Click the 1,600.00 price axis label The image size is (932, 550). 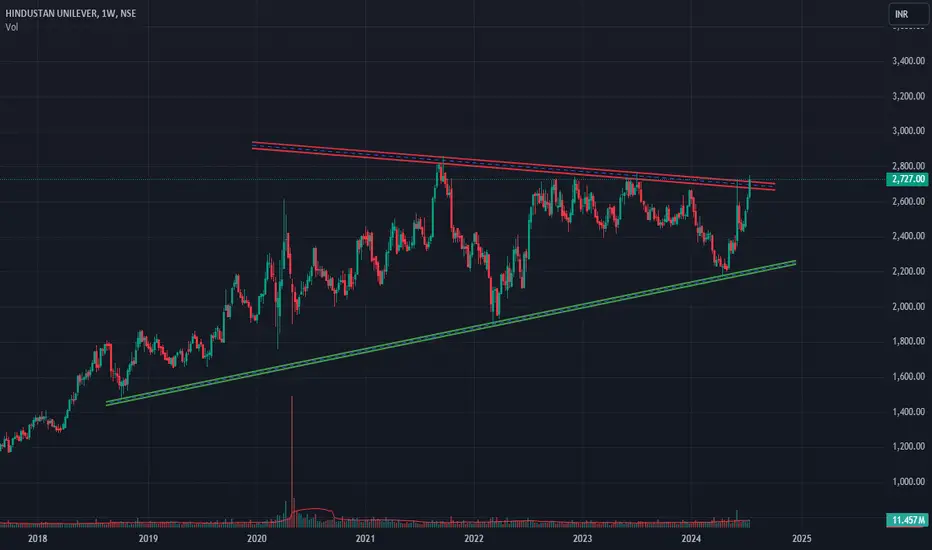point(908,376)
